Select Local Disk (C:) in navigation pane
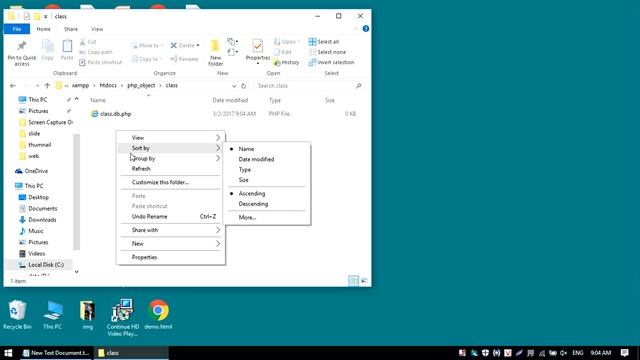This screenshot has height=360, width=640. point(41,264)
